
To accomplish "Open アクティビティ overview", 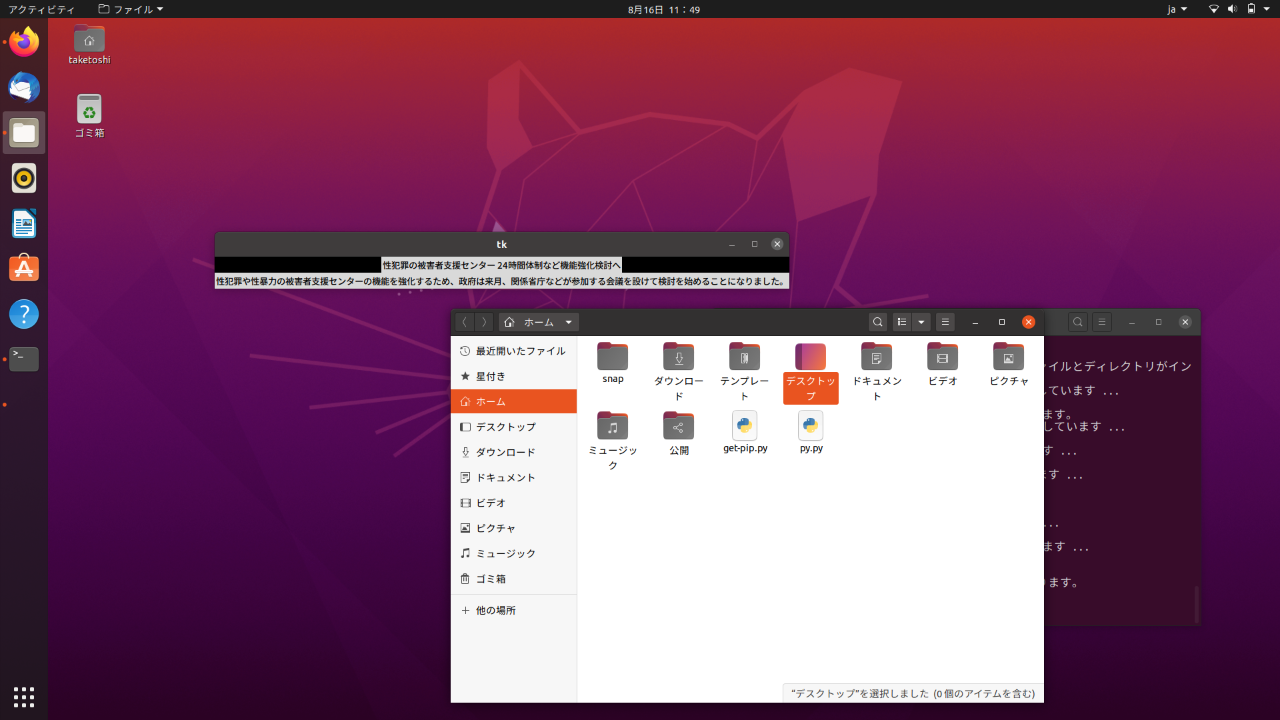I will 41,9.
